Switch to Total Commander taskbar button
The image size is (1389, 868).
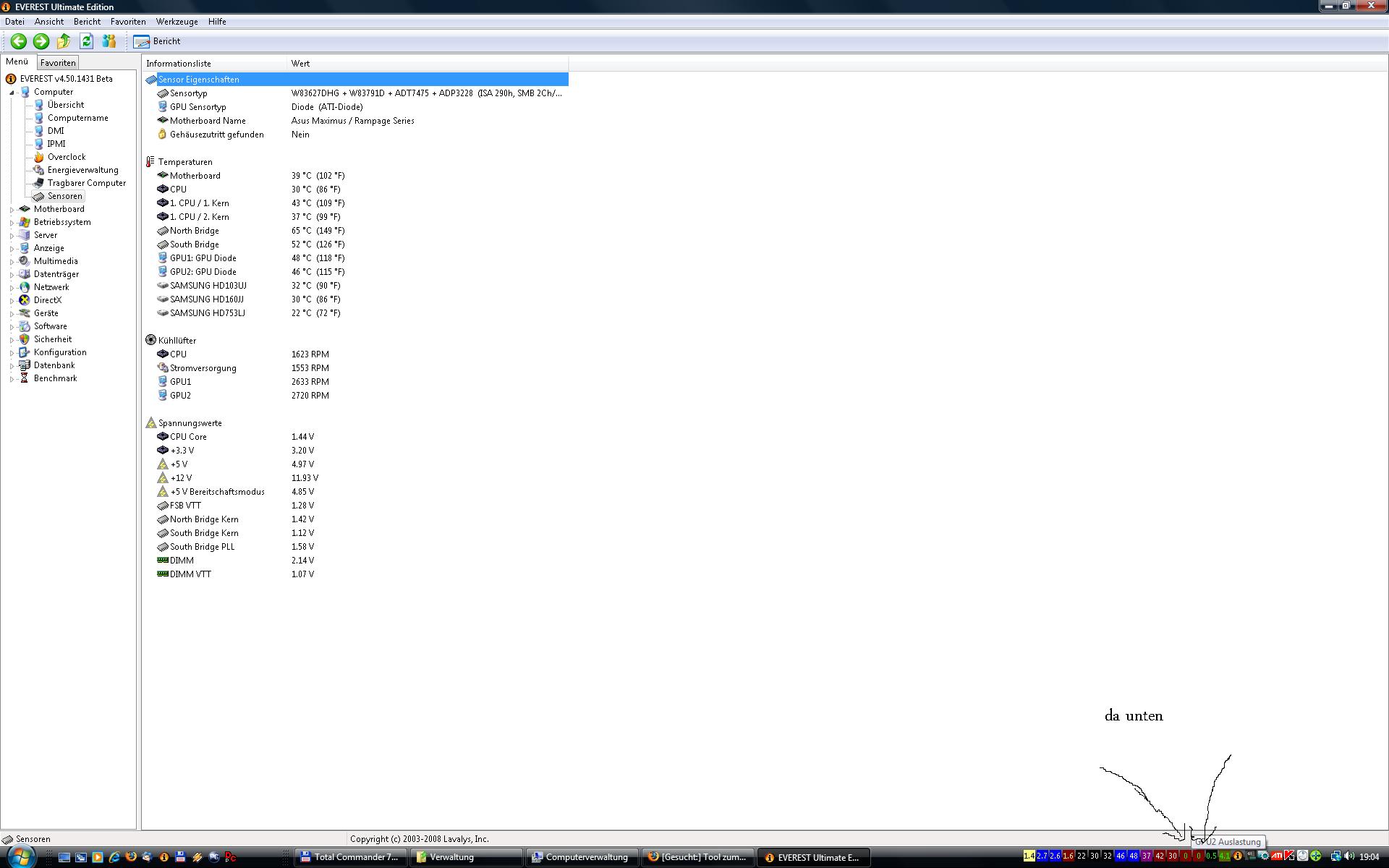pyautogui.click(x=350, y=857)
